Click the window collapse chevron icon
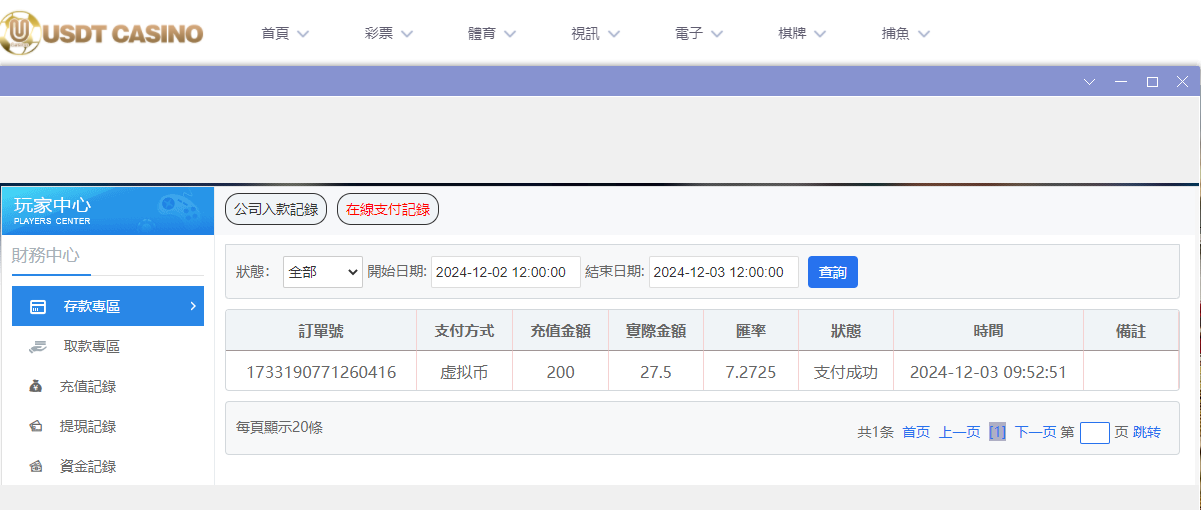Image resolution: width=1201 pixels, height=510 pixels. (1090, 82)
